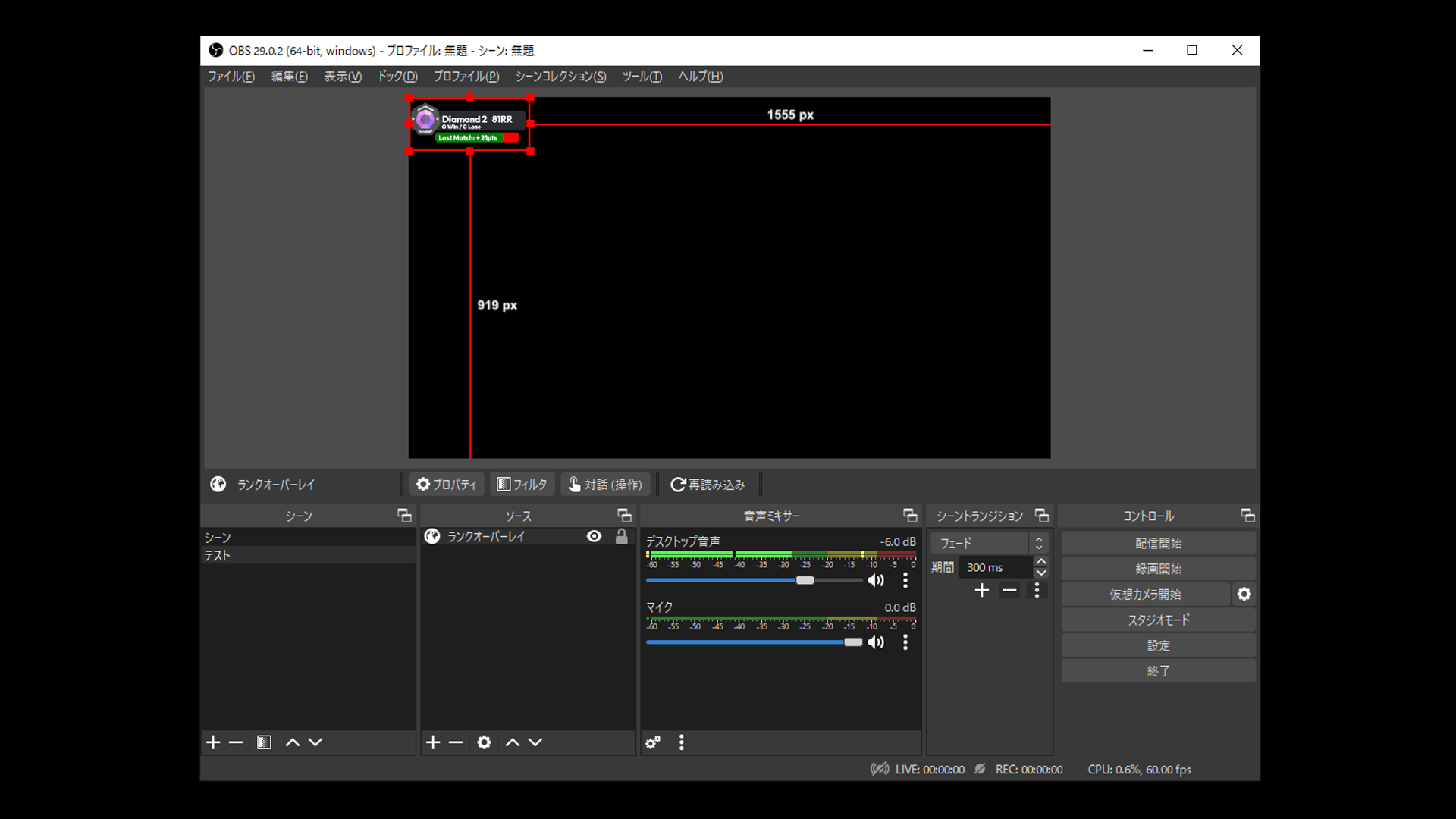Click the デスクトップ音声 volume slider handle

point(805,580)
